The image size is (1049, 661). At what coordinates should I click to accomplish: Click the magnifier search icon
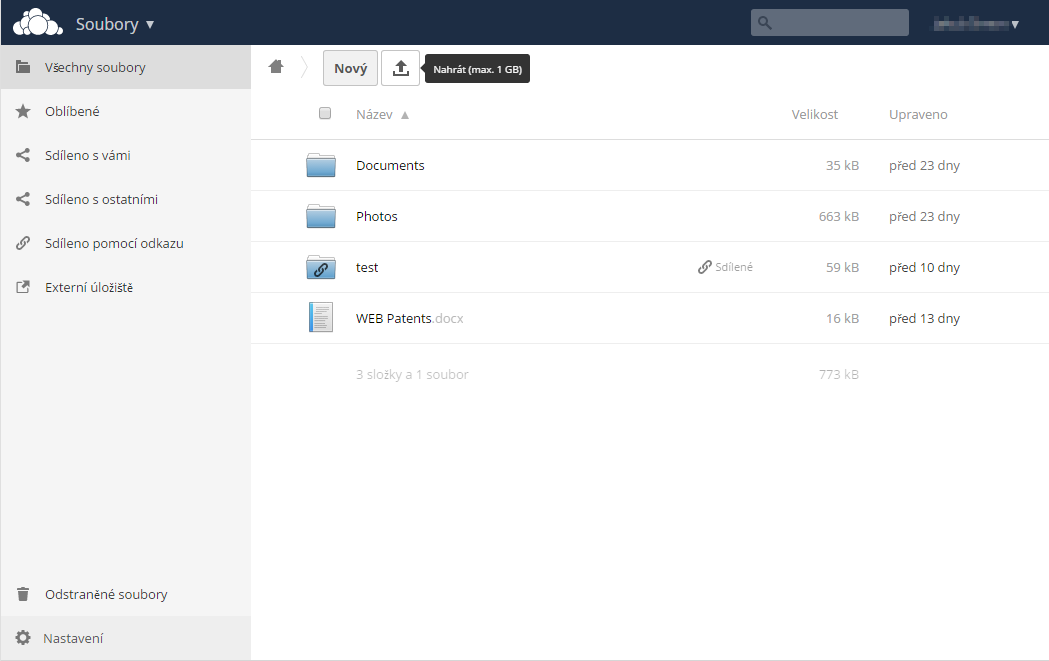pyautogui.click(x=765, y=23)
